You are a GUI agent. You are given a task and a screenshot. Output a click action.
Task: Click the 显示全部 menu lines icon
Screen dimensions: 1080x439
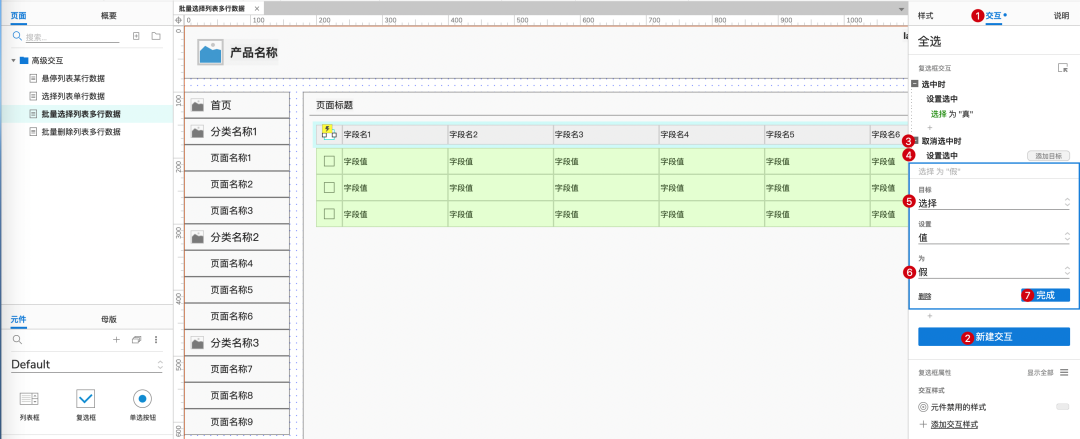pos(1064,372)
